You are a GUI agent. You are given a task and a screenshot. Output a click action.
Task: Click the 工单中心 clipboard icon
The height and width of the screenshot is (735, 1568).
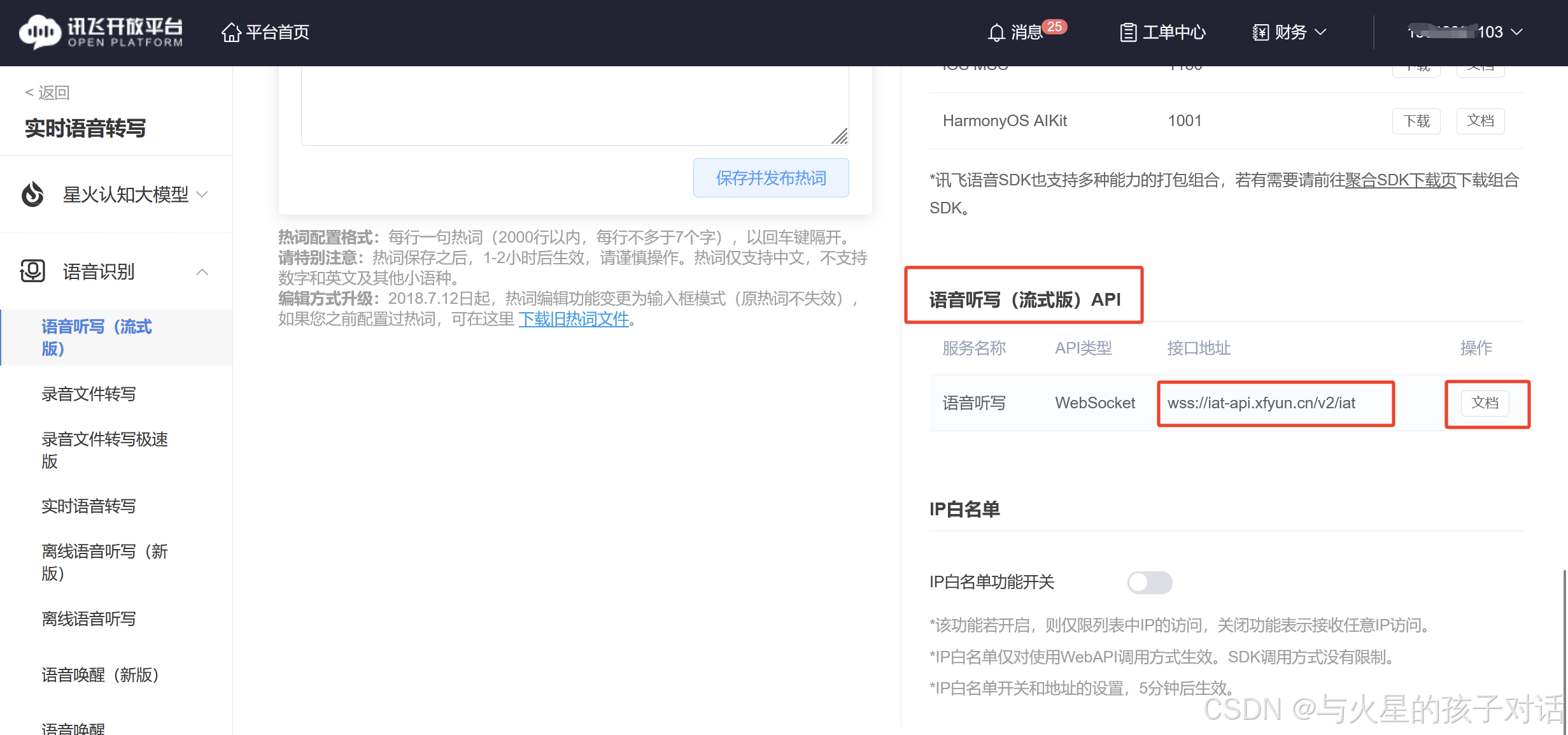pyautogui.click(x=1128, y=32)
